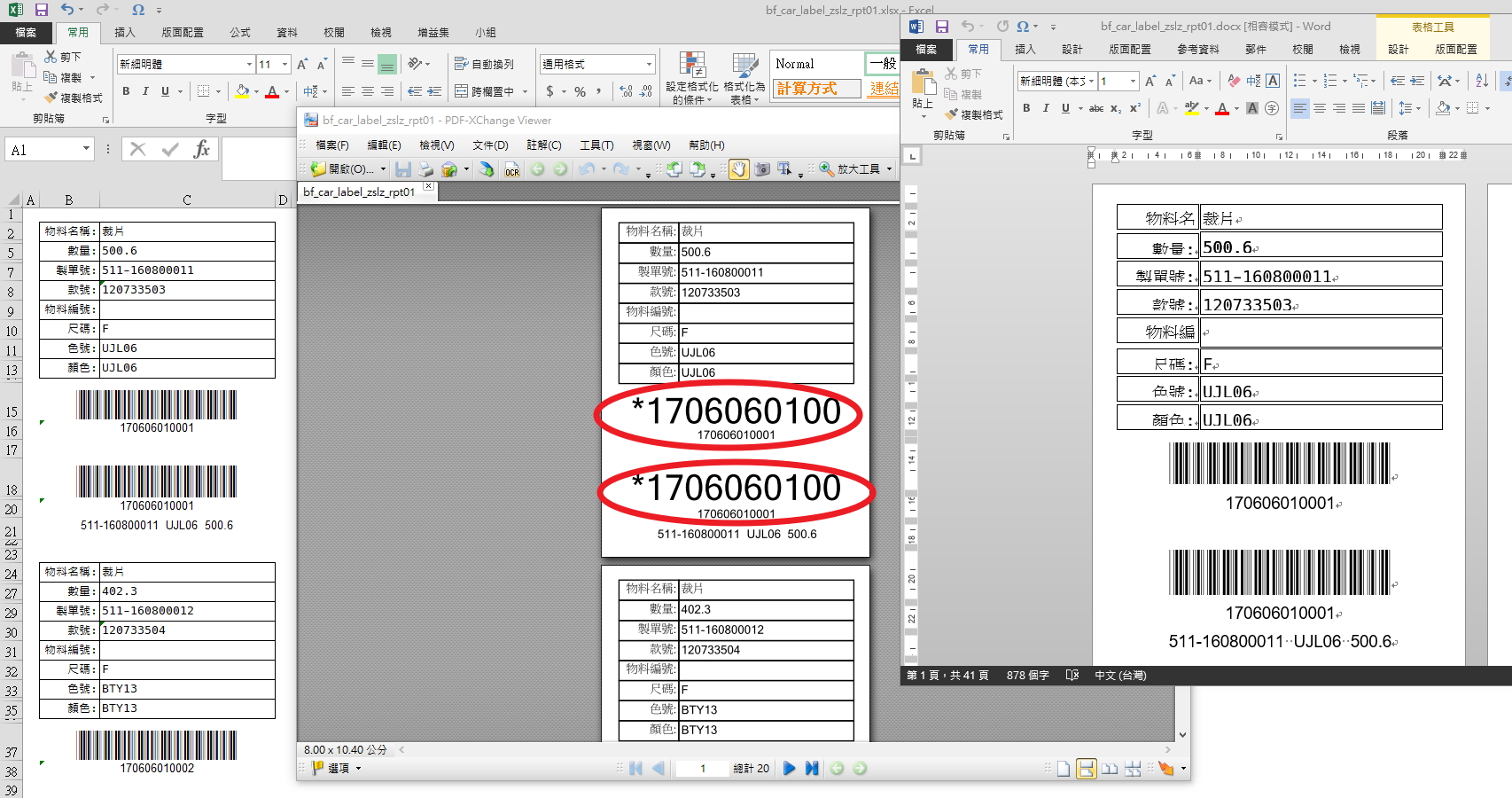
Task: Rotate the PDF view clockwise
Action: click(x=698, y=168)
